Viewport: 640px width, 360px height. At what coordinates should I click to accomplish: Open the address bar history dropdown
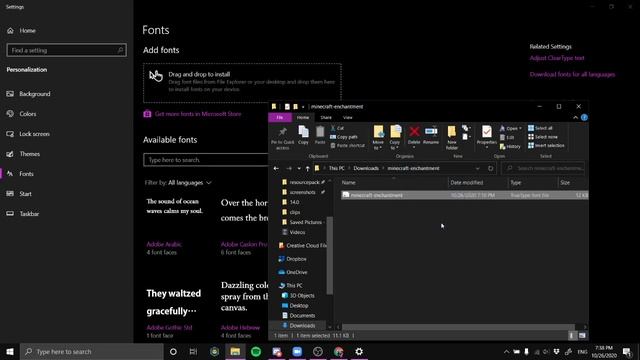477,168
